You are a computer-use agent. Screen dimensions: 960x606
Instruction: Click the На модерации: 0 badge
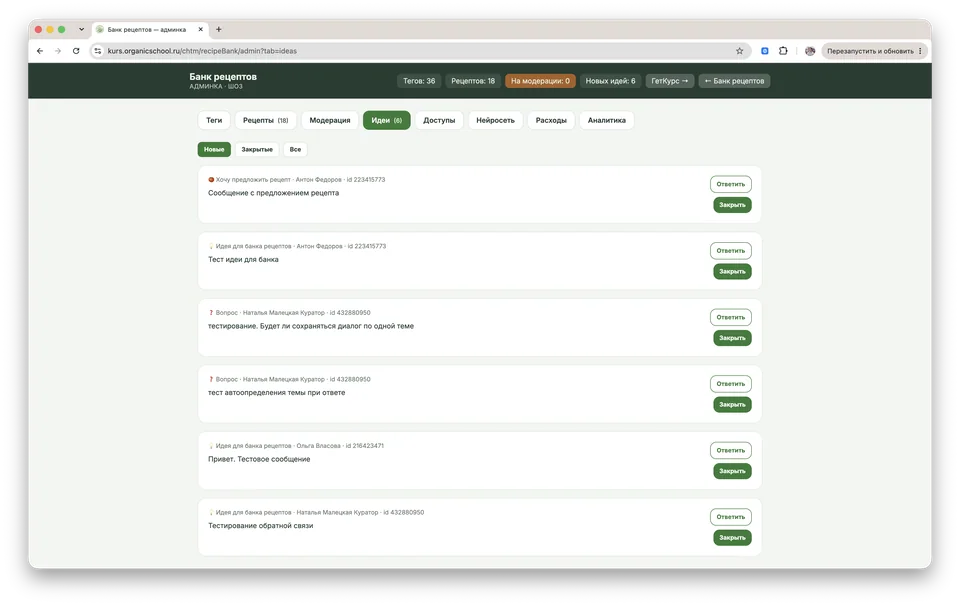coord(540,81)
